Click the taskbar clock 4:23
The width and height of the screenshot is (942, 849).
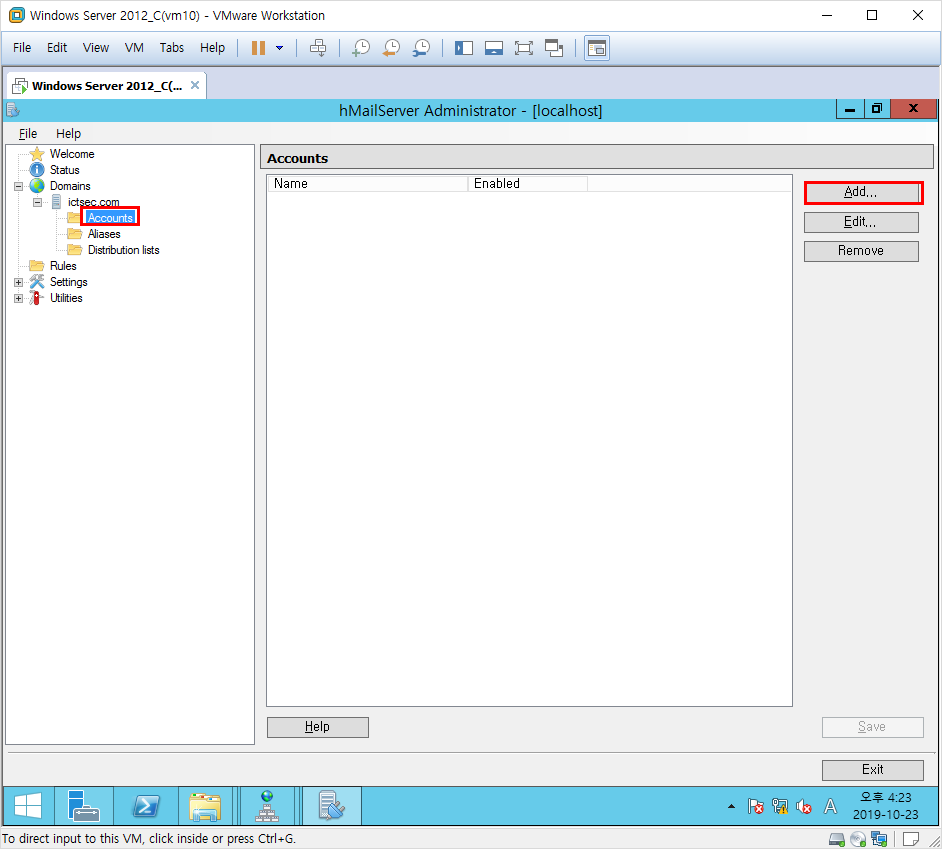(x=886, y=806)
